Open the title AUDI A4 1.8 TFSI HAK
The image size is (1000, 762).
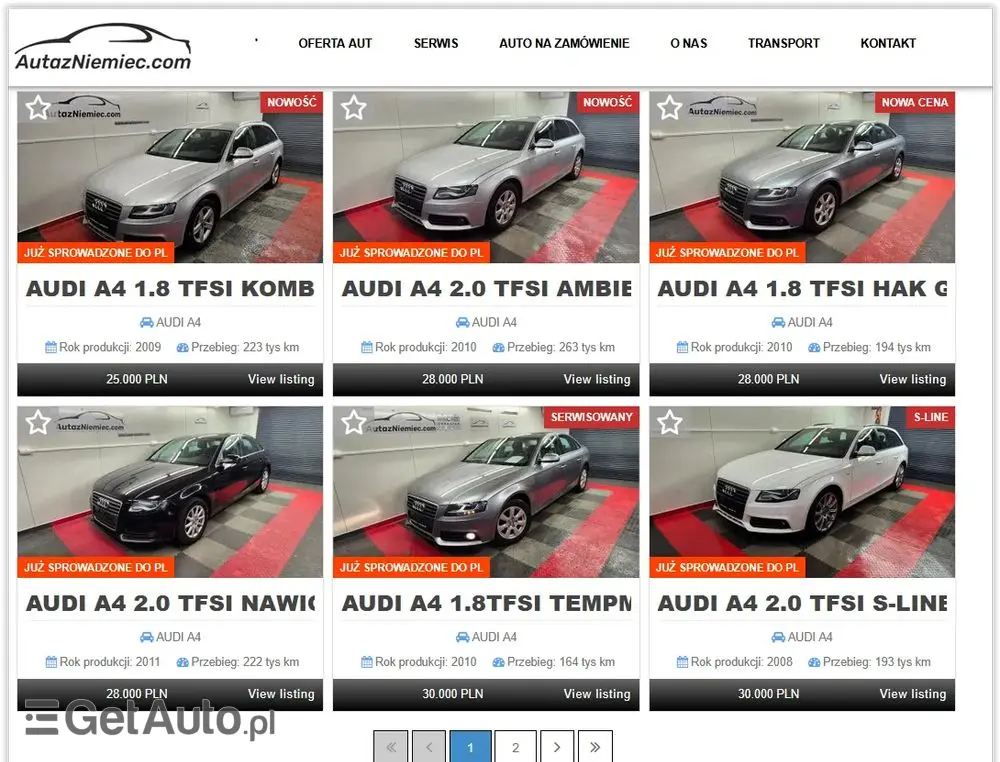coord(802,289)
